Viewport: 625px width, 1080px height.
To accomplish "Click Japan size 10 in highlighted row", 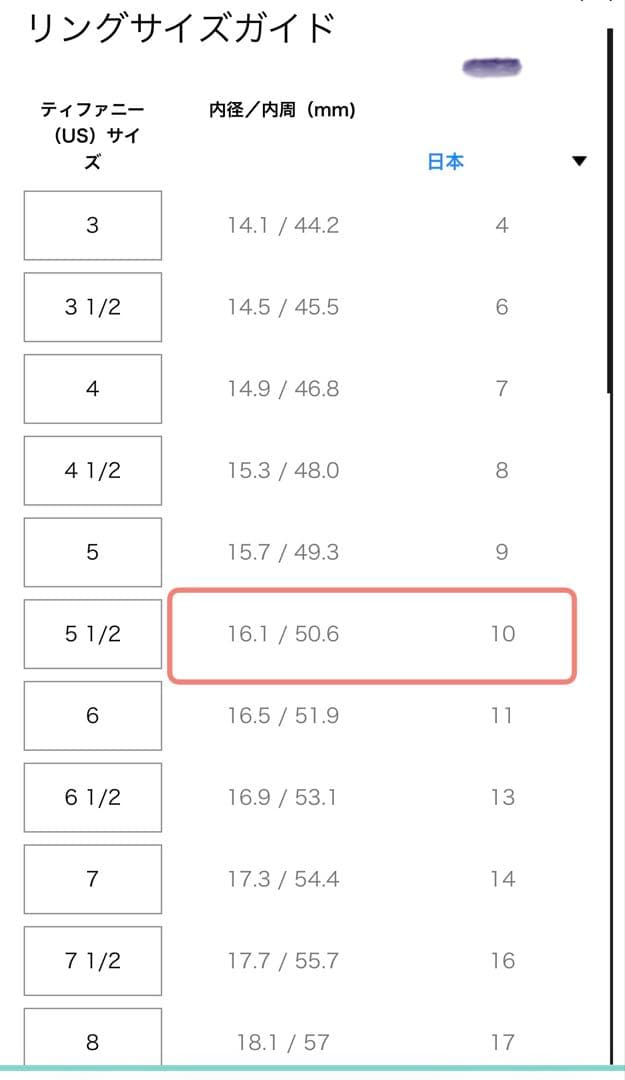I will (x=503, y=634).
